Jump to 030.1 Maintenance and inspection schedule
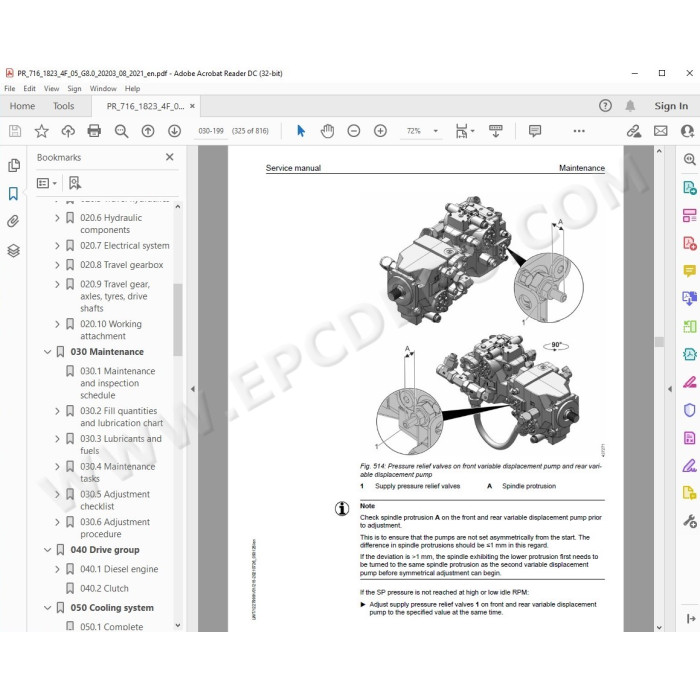The image size is (700, 700). point(117,383)
